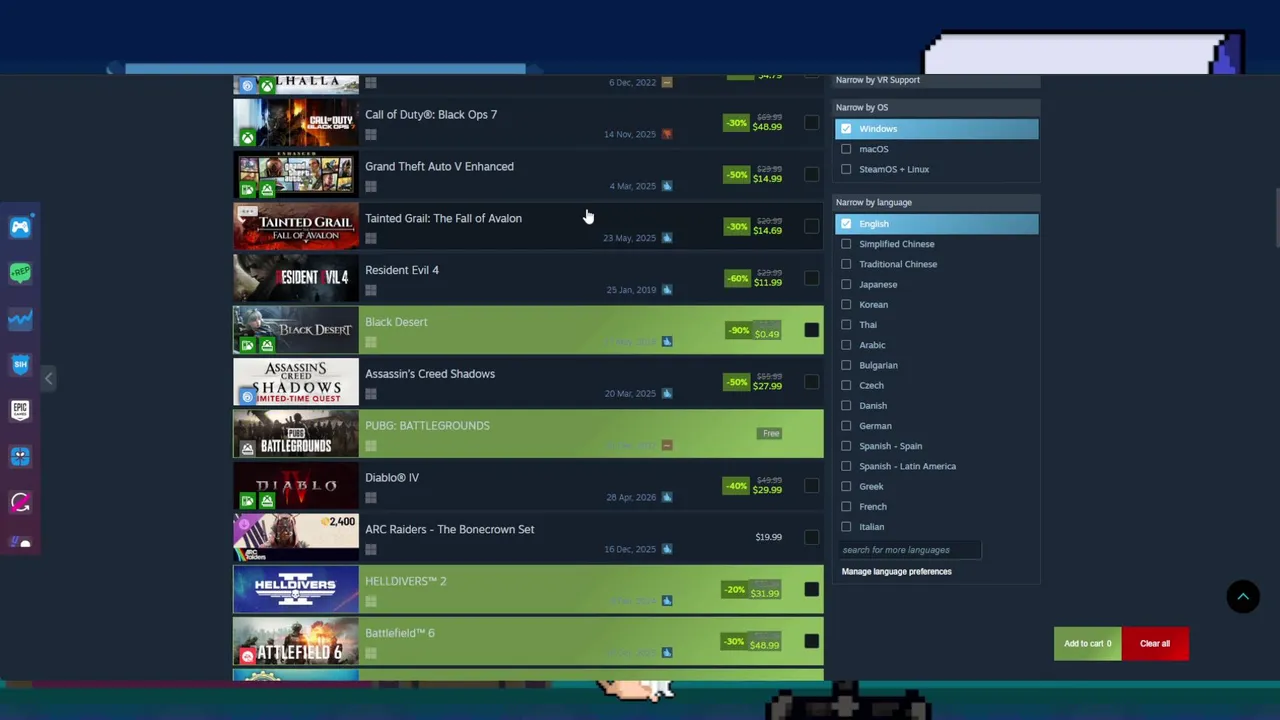Check the Italian language filter
1280x720 pixels.
coord(846,527)
